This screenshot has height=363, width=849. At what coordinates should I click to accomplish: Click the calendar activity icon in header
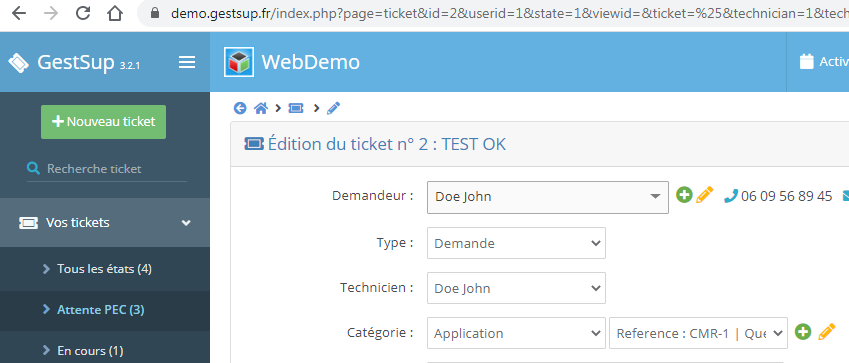[x=807, y=62]
